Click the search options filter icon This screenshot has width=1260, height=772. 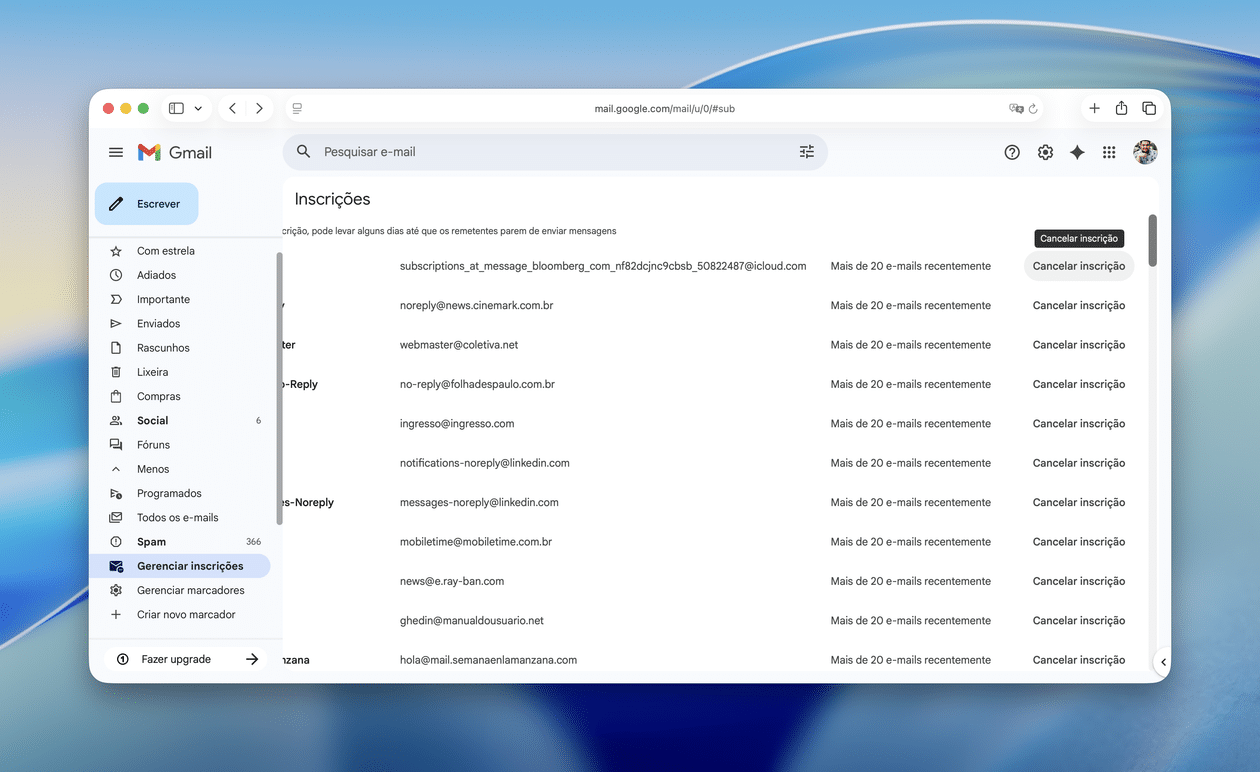[x=806, y=152]
